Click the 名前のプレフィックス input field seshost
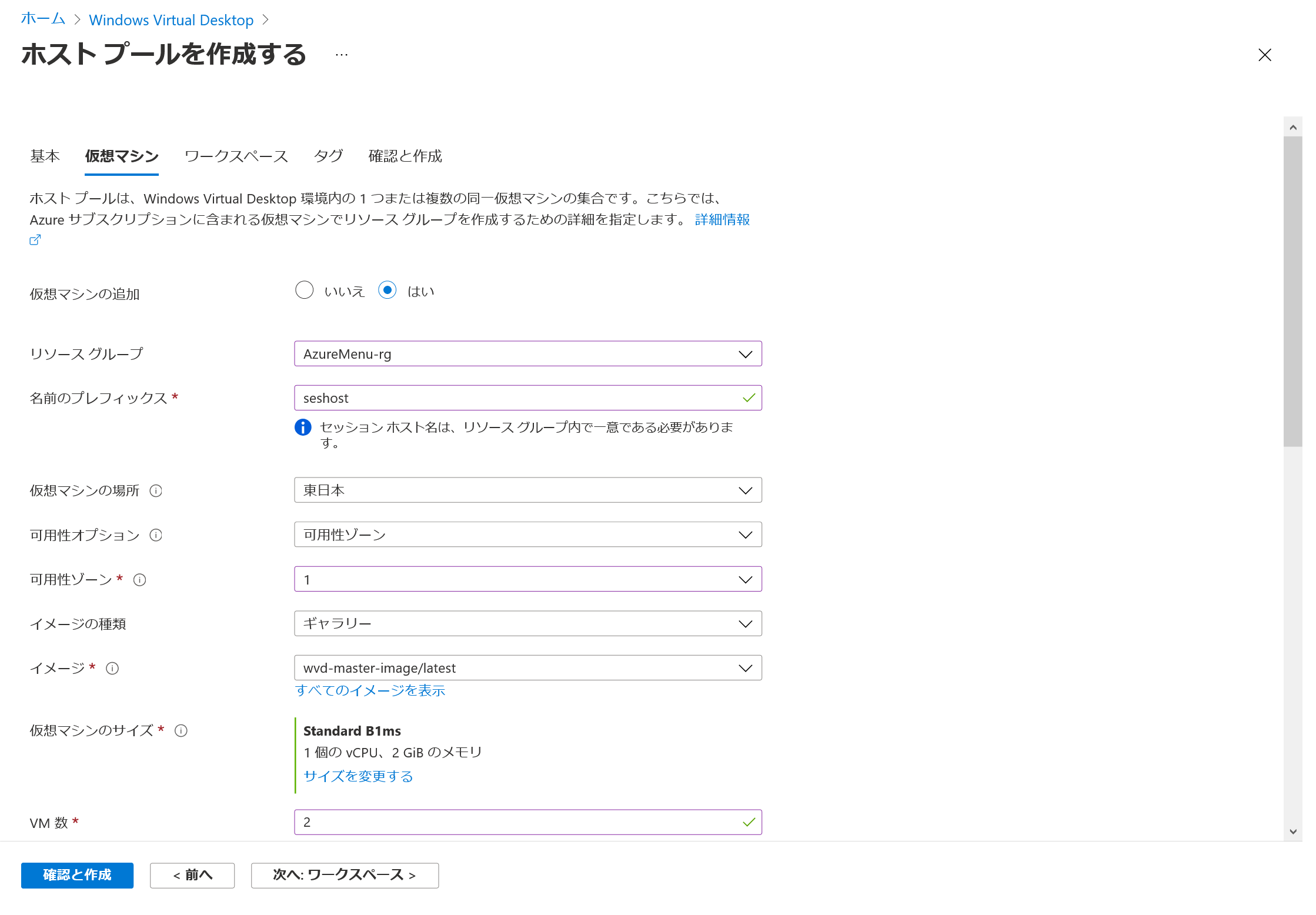This screenshot has height=915, width=1316. 528,399
